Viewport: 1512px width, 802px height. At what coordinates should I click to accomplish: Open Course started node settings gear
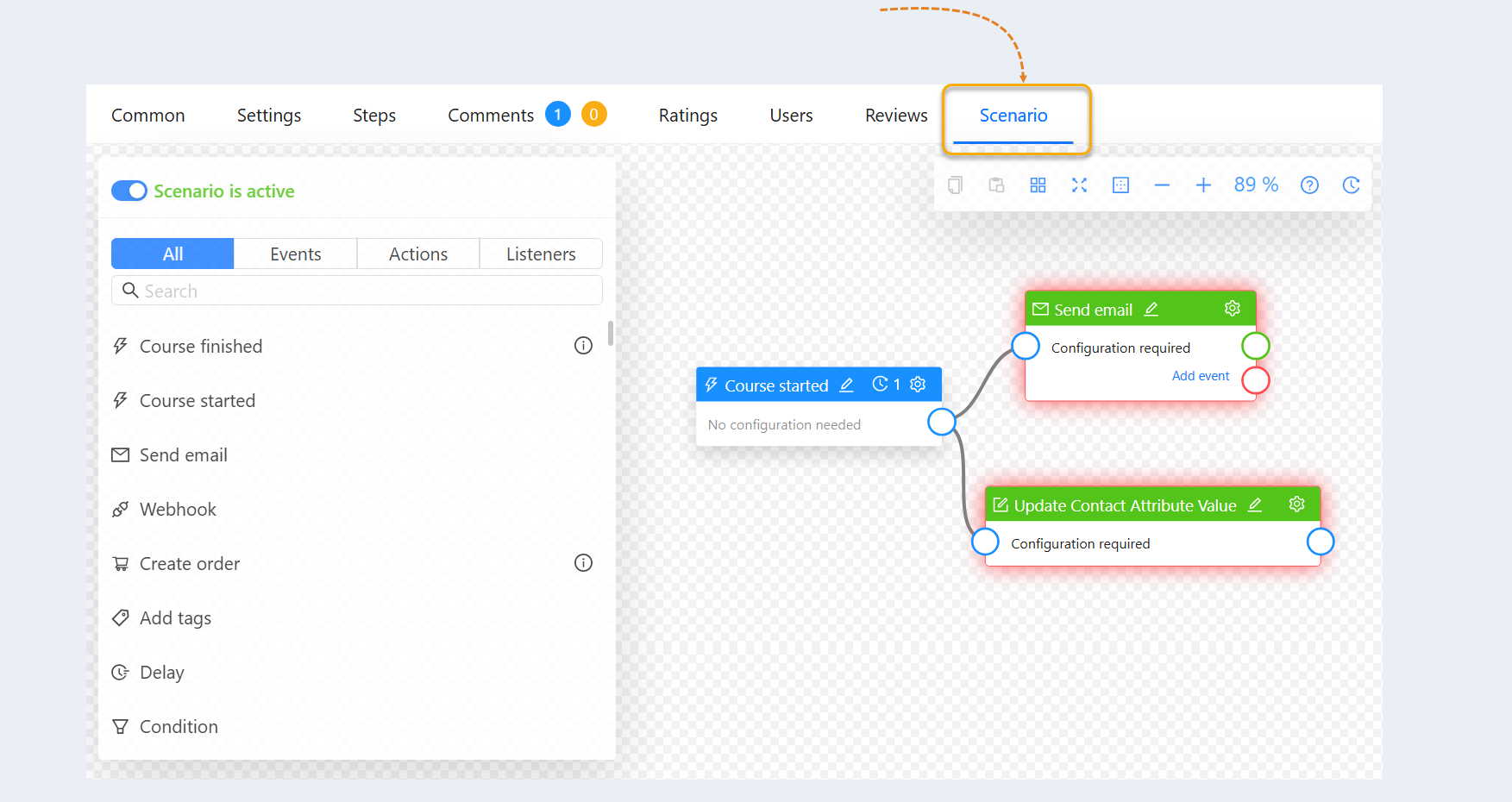tap(918, 384)
